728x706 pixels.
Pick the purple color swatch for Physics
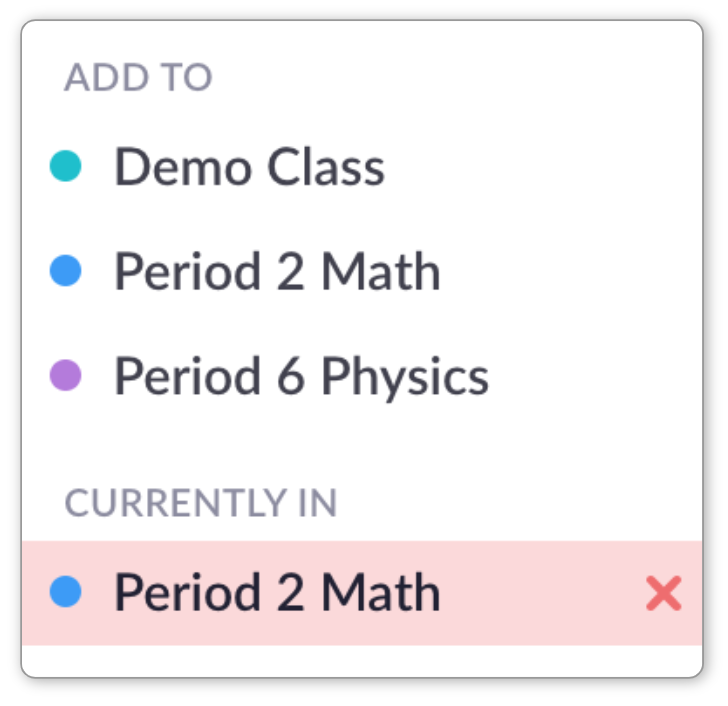click(66, 377)
